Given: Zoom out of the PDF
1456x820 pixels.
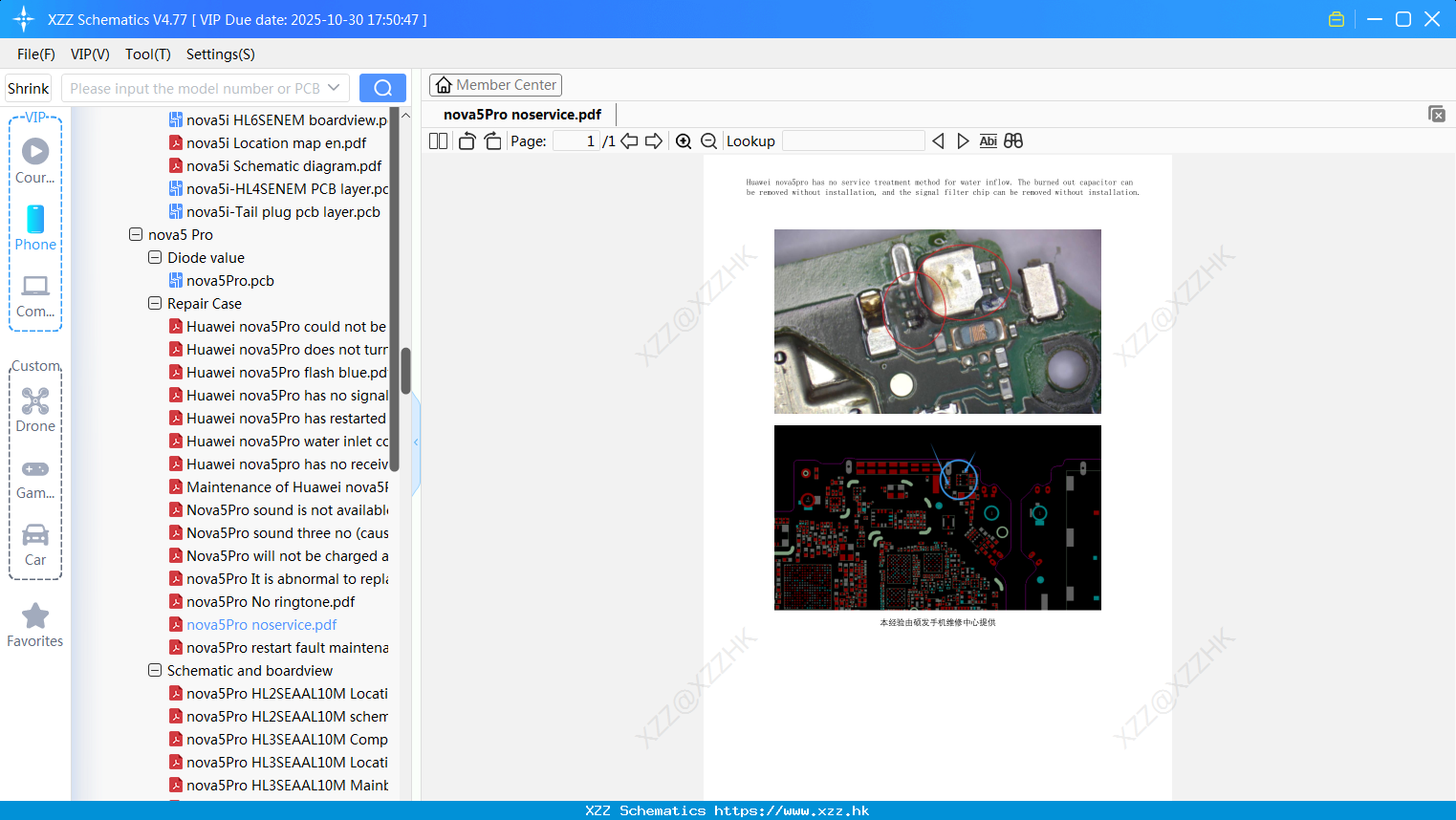Looking at the screenshot, I should (708, 140).
